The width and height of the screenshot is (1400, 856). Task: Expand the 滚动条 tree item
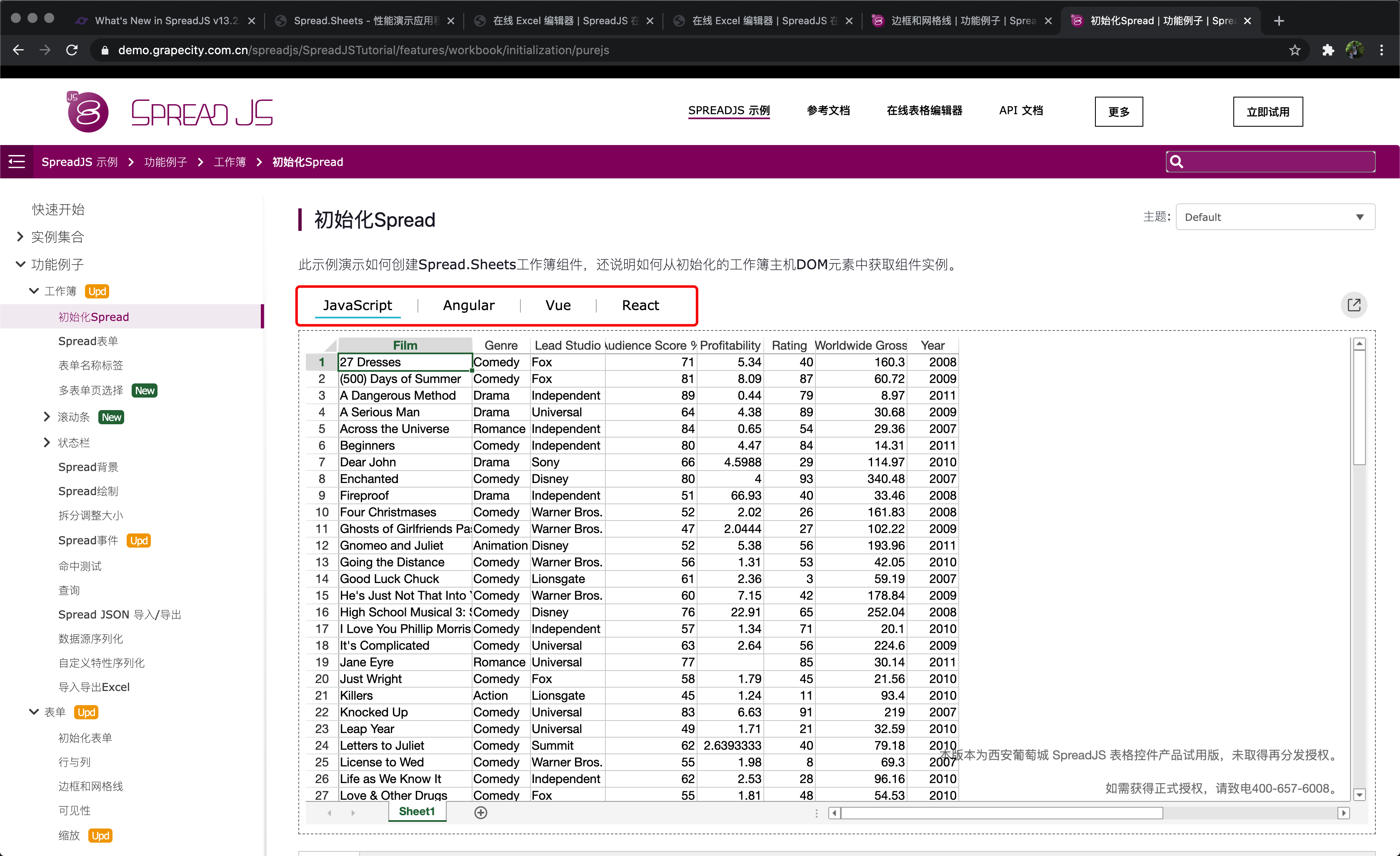[x=47, y=417]
